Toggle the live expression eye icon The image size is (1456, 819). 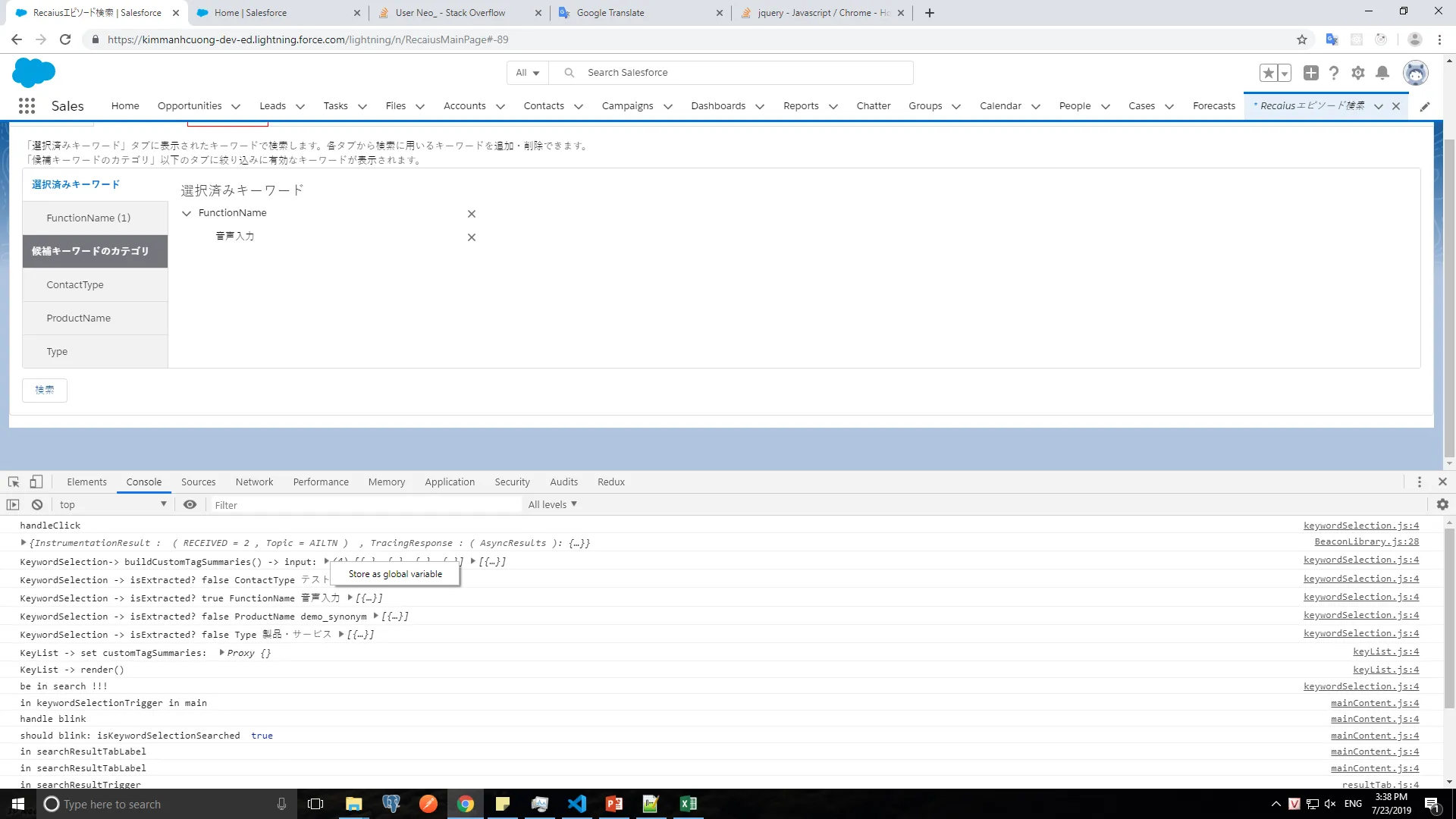pyautogui.click(x=190, y=504)
